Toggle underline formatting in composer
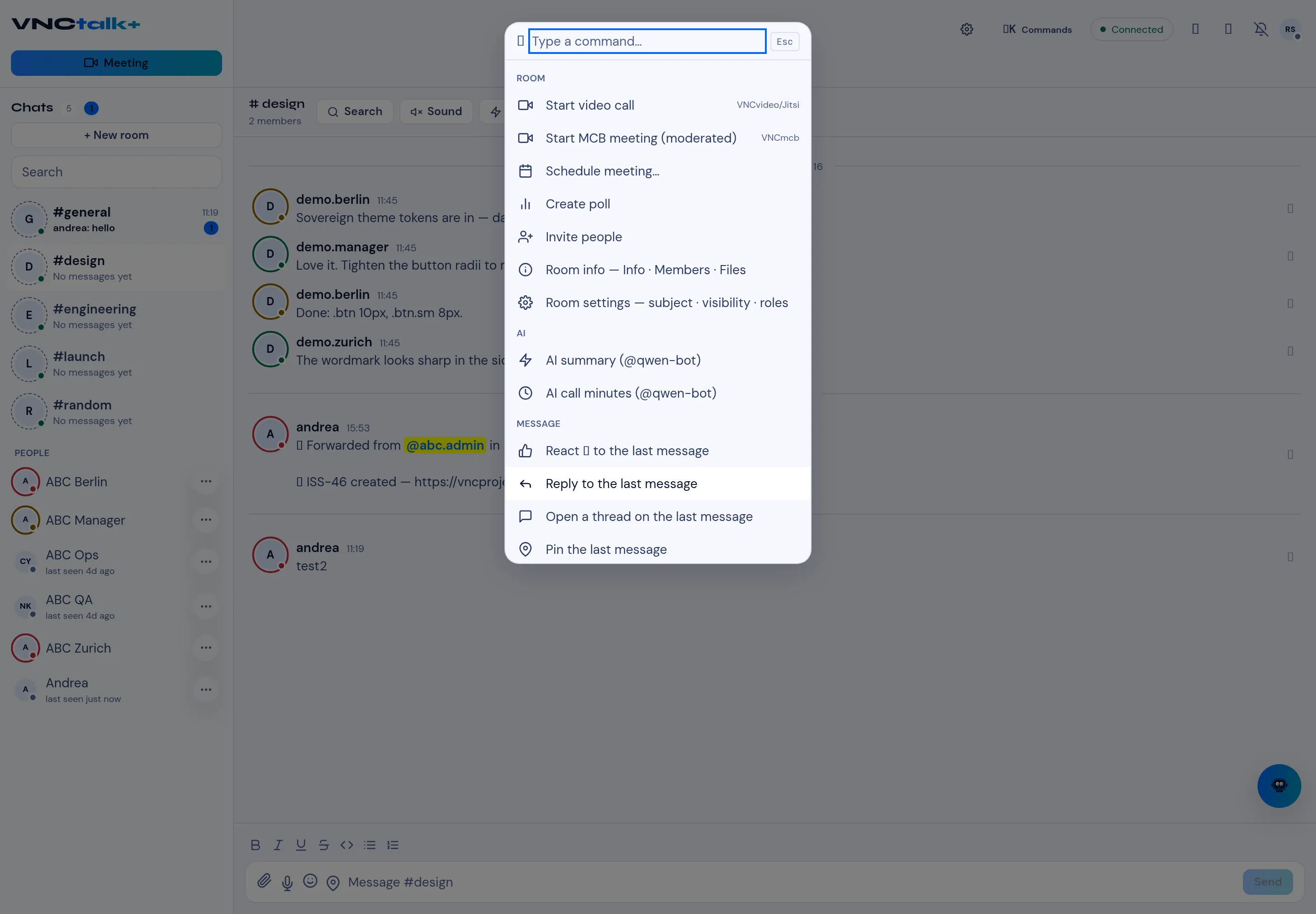 coord(301,845)
